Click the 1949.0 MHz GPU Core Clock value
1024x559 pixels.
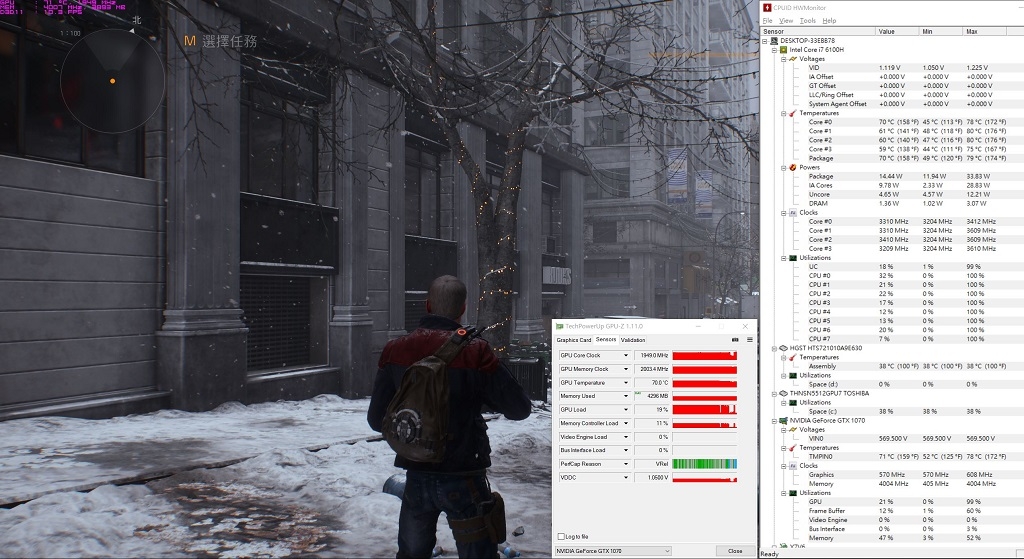[x=652, y=356]
